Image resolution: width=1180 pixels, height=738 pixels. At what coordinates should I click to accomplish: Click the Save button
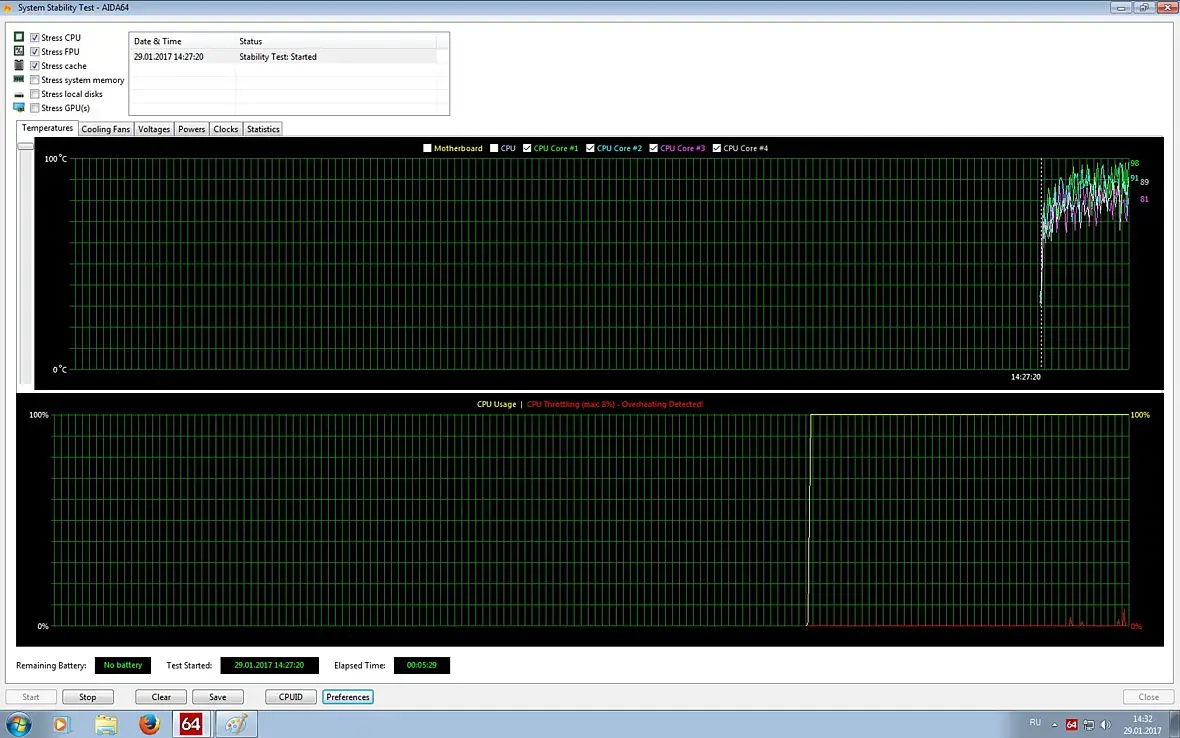[x=217, y=697]
